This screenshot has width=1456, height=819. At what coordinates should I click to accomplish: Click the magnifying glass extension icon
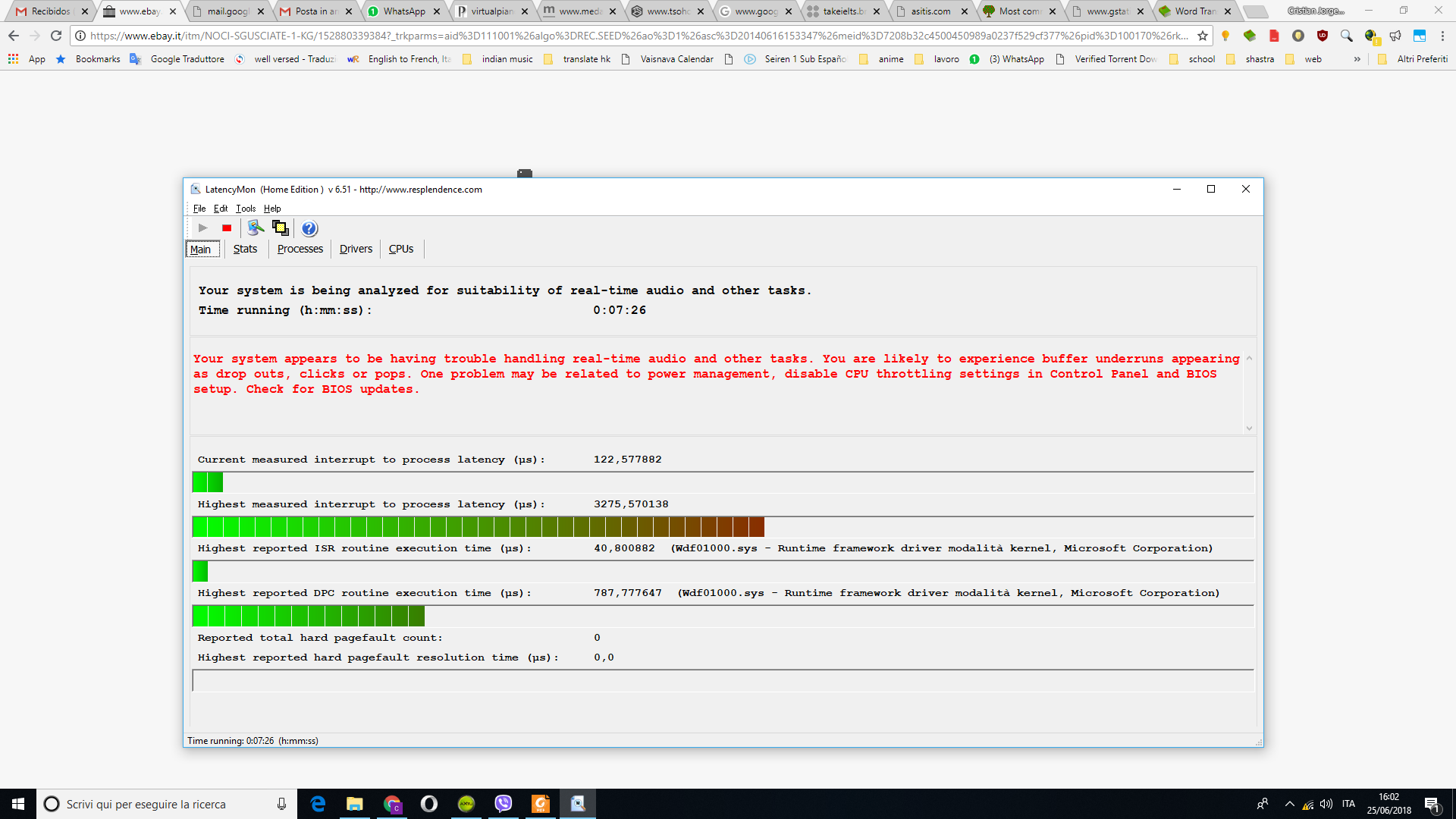coord(1347,36)
